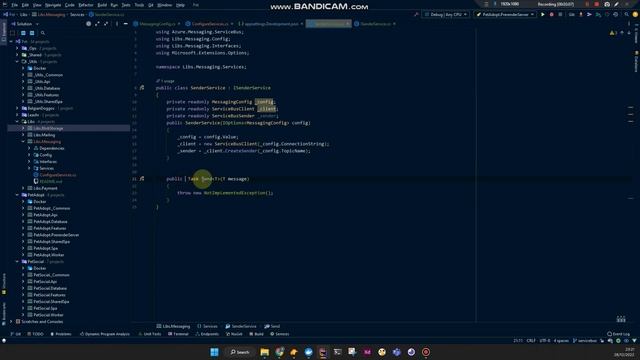Click the gutter implements icon beside SenderService class
This screenshot has height=360, width=640.
point(142,88)
